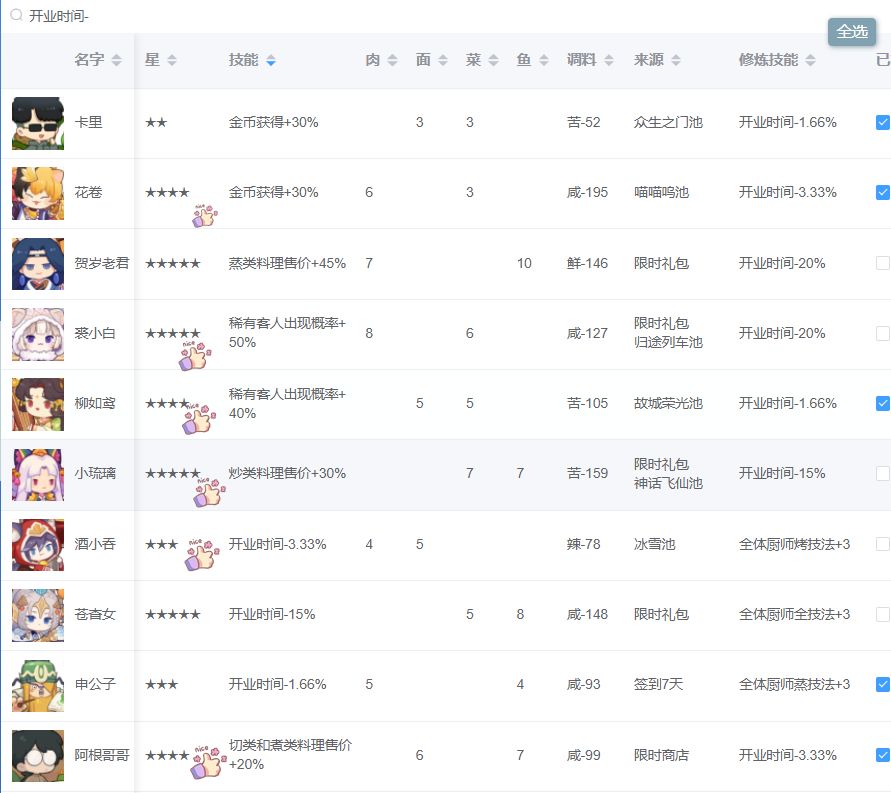Click source 签到7天

coord(658,685)
